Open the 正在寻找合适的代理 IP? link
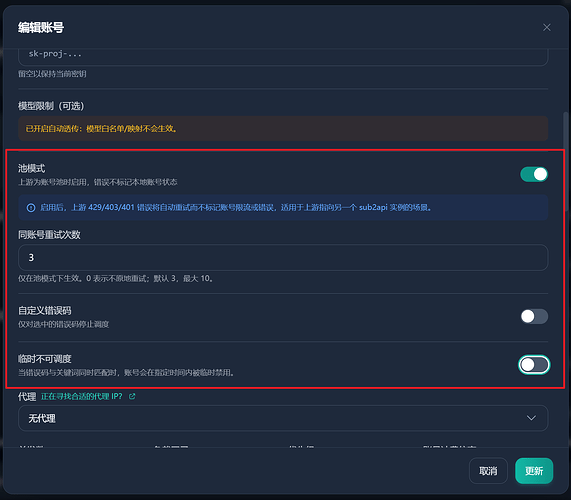Screen dimensions: 571x500 click(82, 397)
